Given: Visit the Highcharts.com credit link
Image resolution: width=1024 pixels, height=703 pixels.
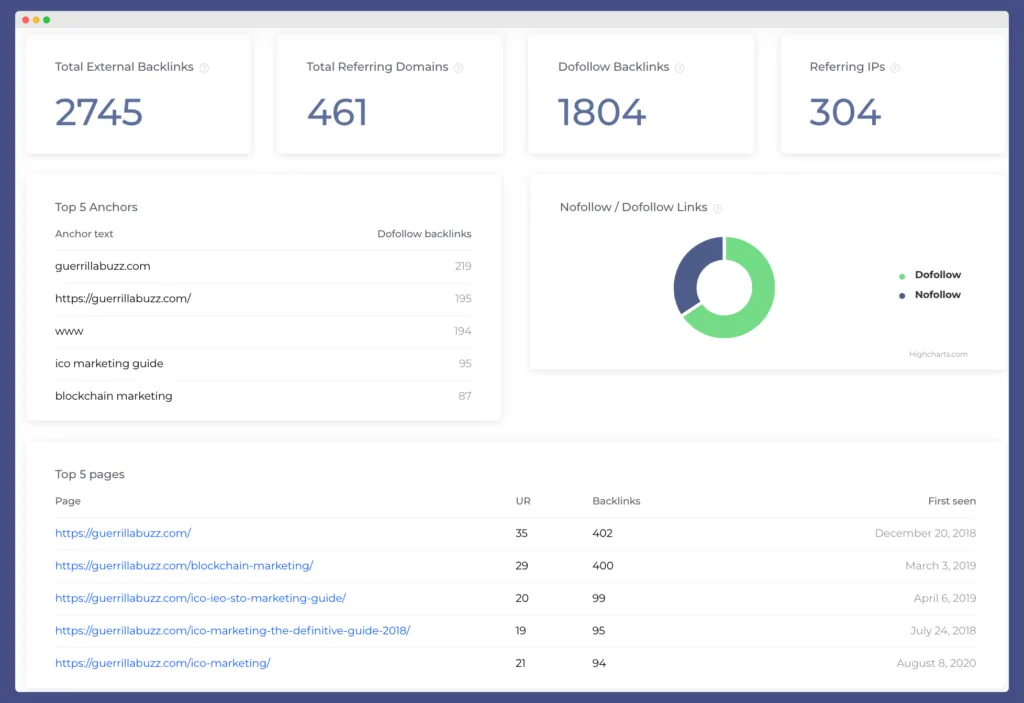Looking at the screenshot, I should (x=937, y=353).
